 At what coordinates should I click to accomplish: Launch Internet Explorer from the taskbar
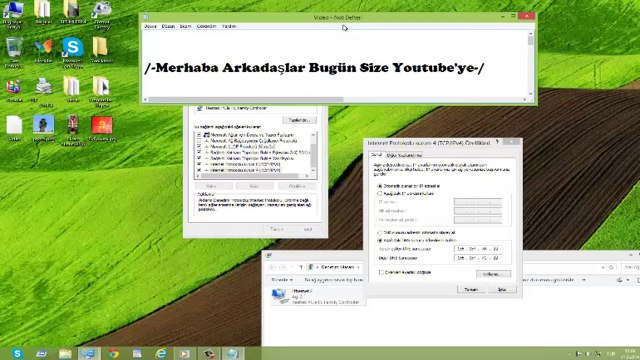coord(161,353)
